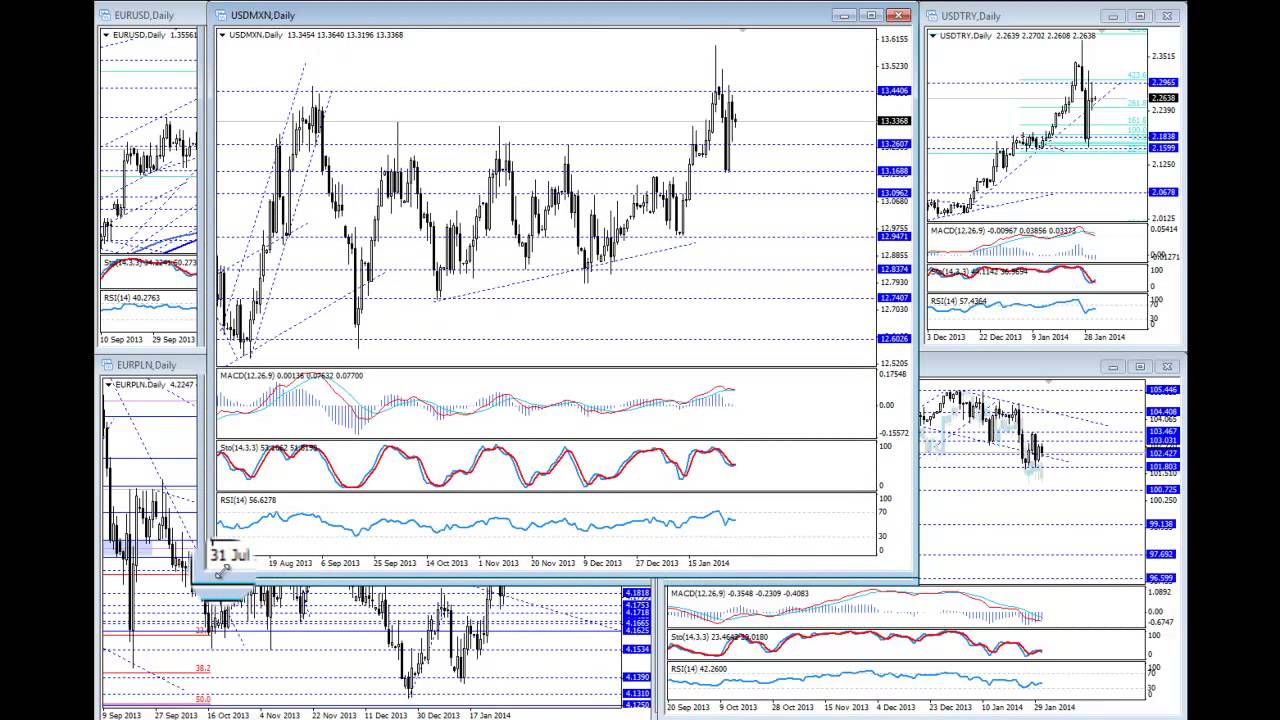Image resolution: width=1280 pixels, height=720 pixels.
Task: Select the RSI(14) 40.2763 label in EURUSD
Action: pos(133,298)
